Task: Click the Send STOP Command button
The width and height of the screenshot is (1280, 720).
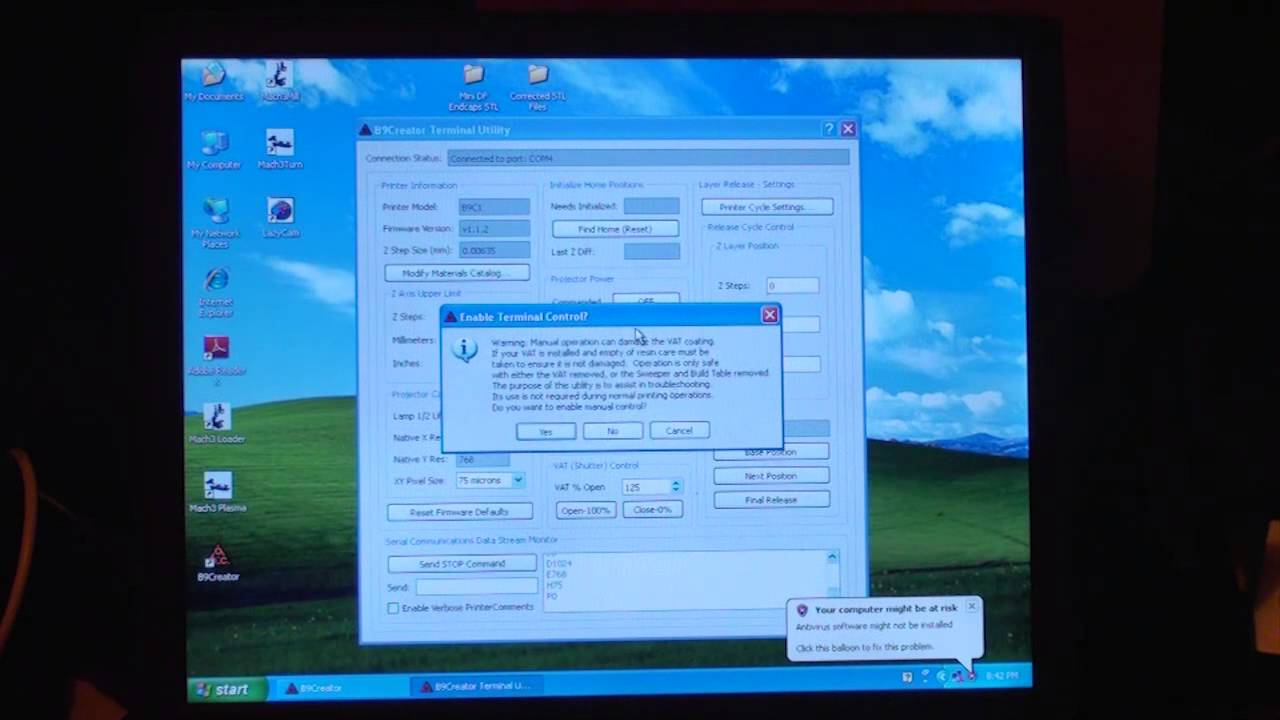Action: (x=462, y=564)
